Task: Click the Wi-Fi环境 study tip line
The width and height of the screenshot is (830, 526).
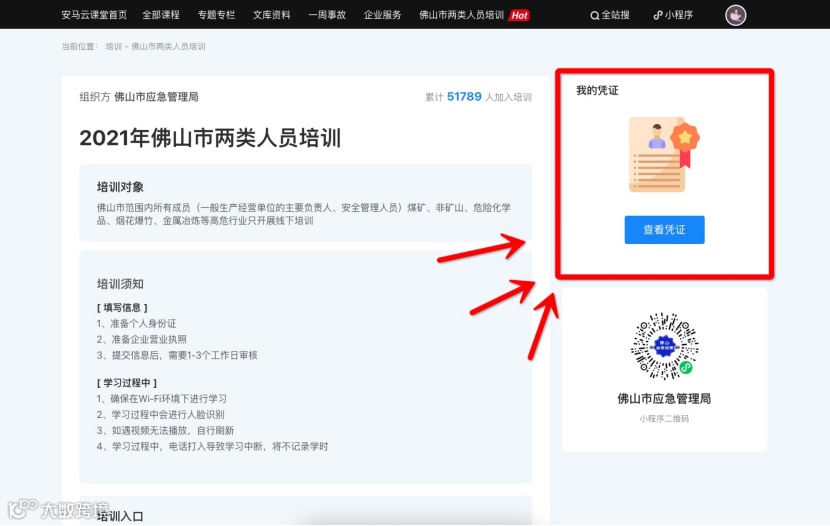Action: [161, 398]
